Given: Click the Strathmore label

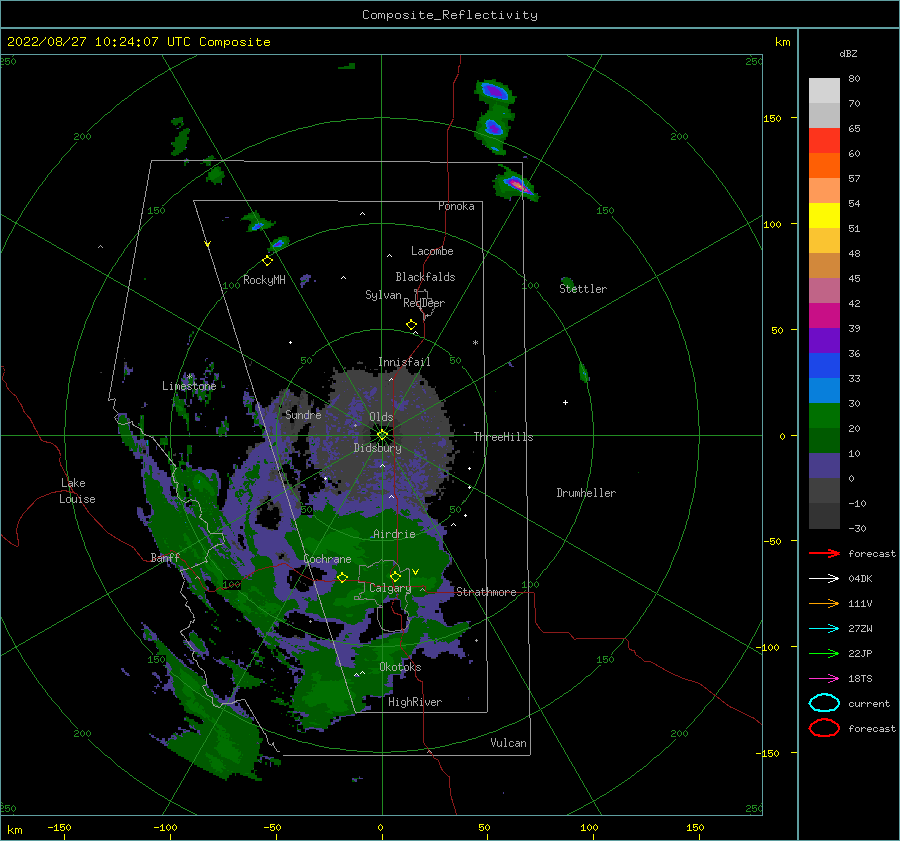Looking at the screenshot, I should [486, 592].
